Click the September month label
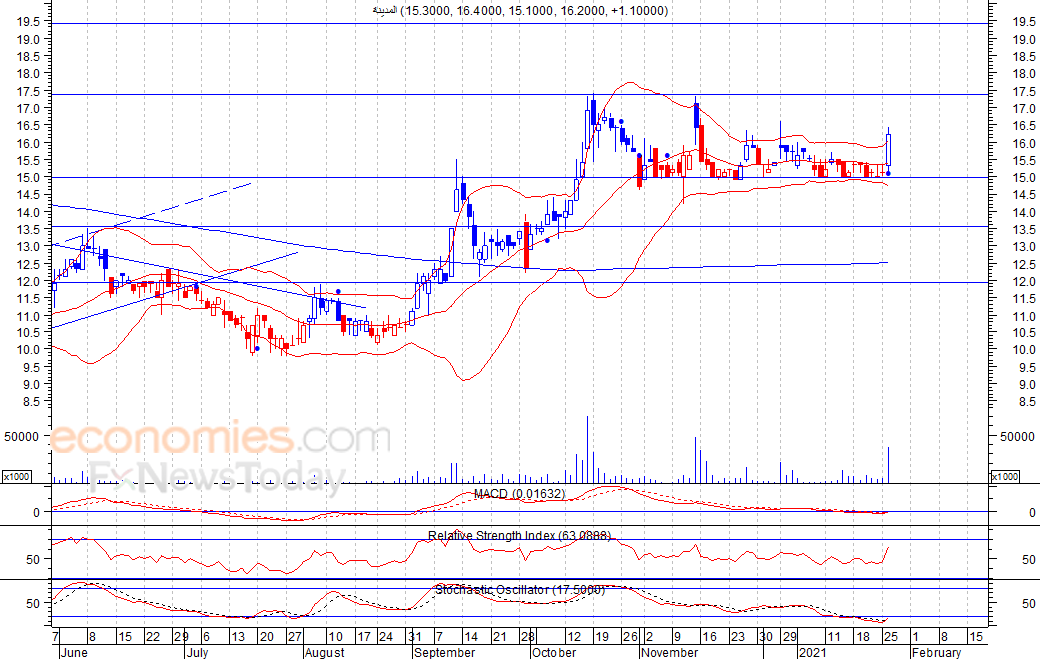Screen dimensions: 1040x659 444,652
